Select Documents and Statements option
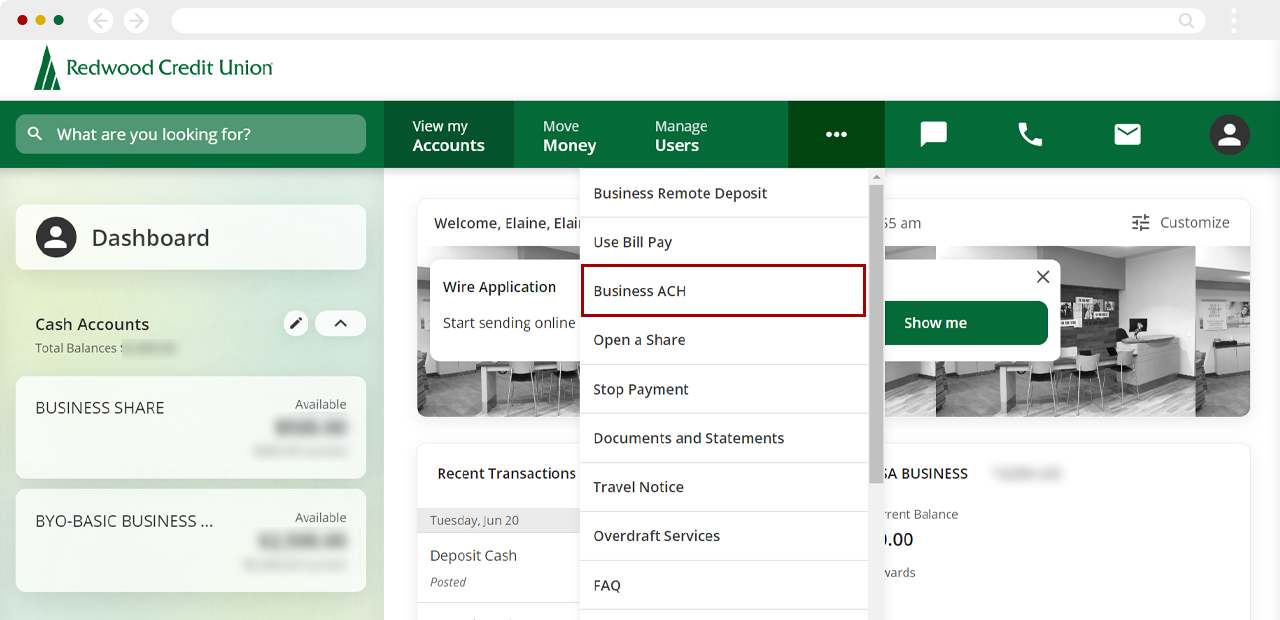Screen dimensions: 1280x620 pyautogui.click(x=723, y=438)
